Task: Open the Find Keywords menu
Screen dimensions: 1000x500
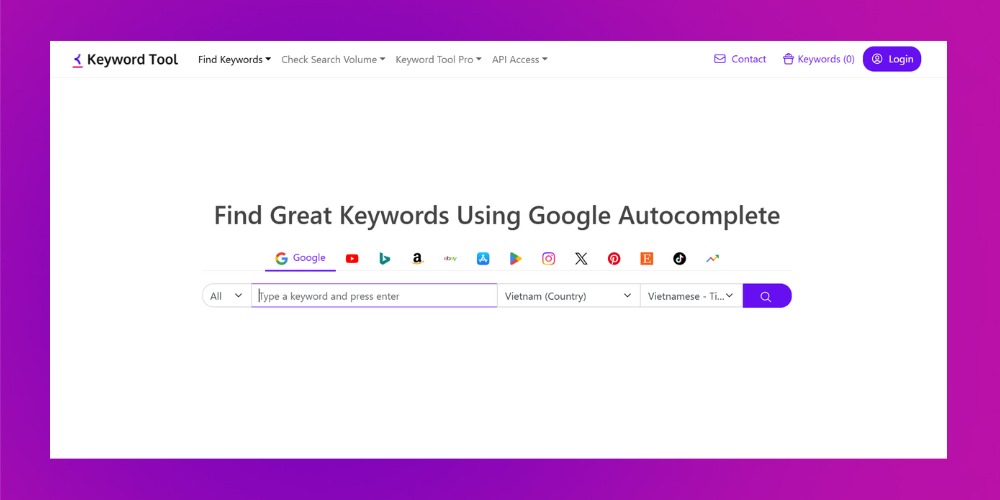Action: click(234, 59)
